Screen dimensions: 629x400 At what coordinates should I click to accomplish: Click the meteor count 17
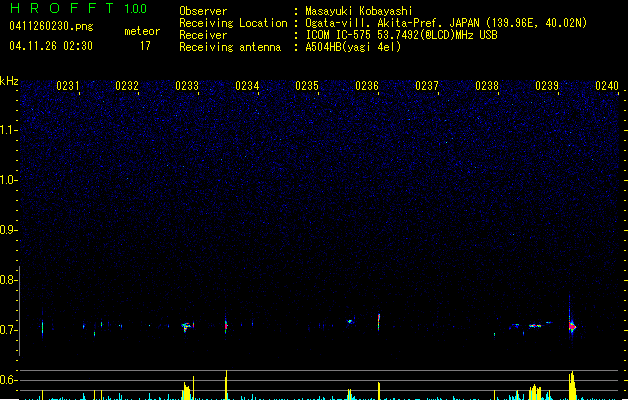pyautogui.click(x=145, y=46)
